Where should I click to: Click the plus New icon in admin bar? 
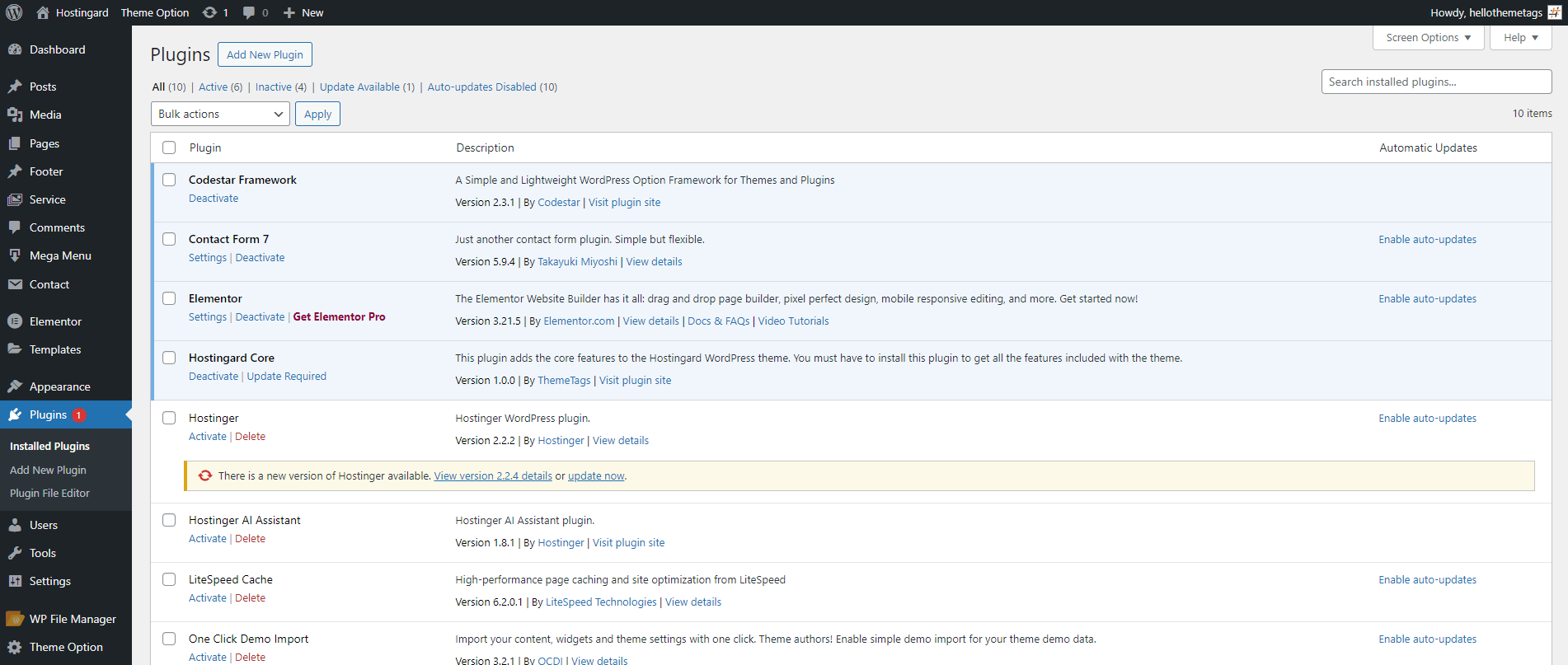point(289,12)
